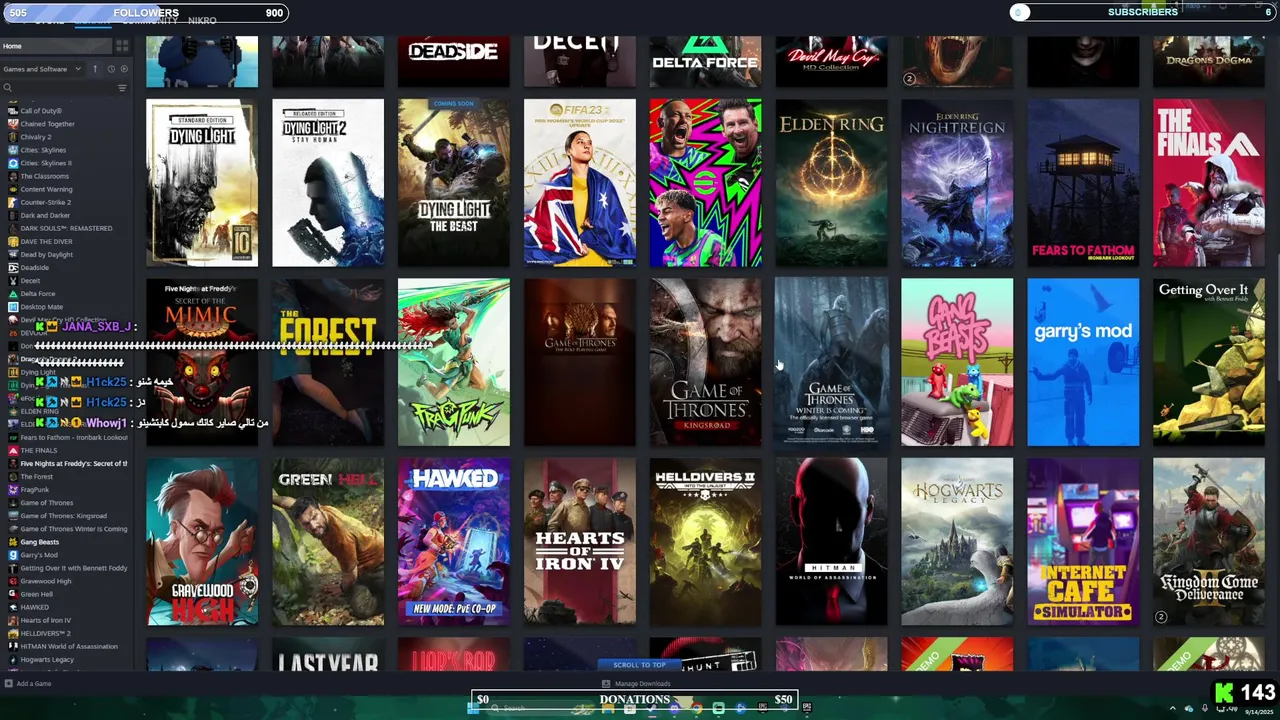Open the Gravewood High game cover

click(x=202, y=542)
